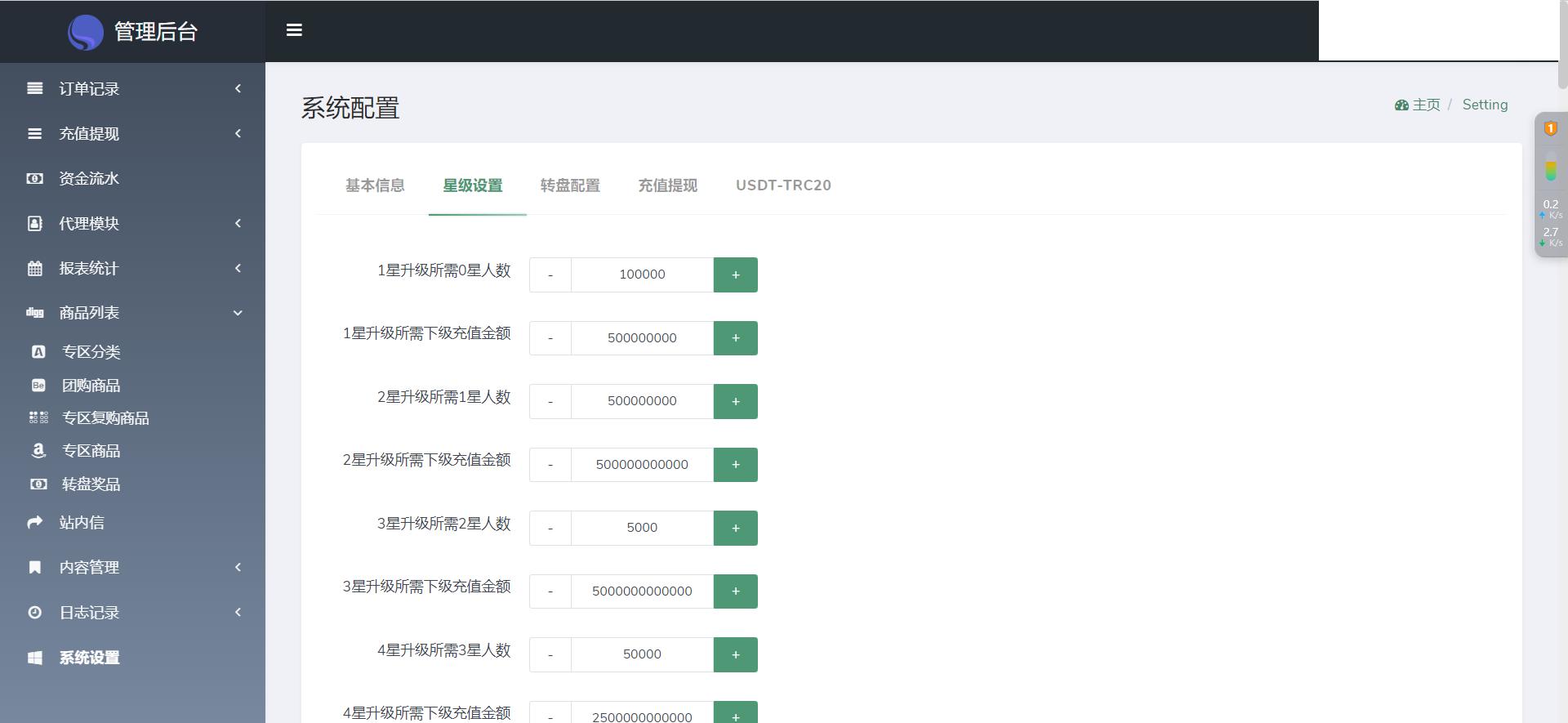1568x723 pixels.
Task: Open 转盘奖品 in sidebar
Action: pos(91,484)
